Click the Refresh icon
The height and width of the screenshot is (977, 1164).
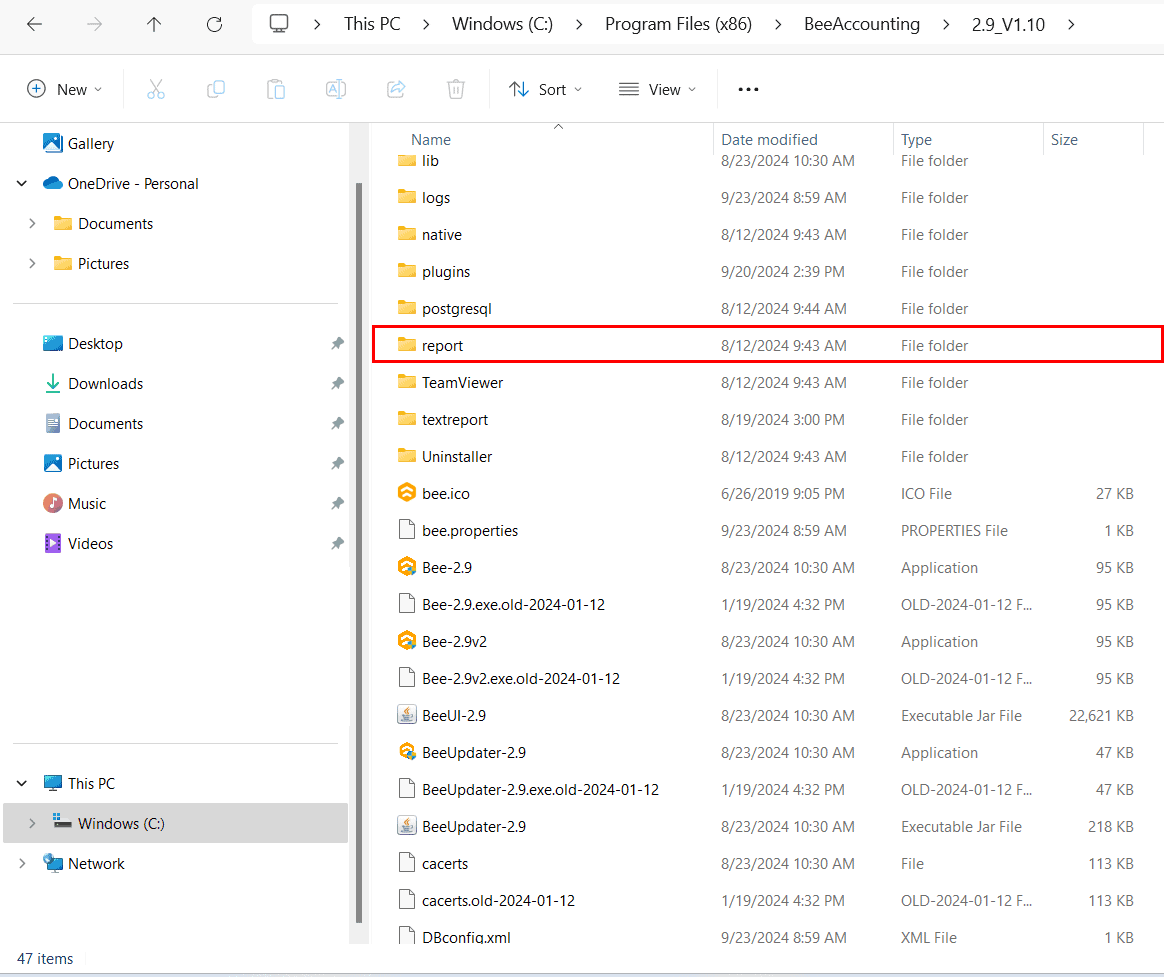(214, 24)
